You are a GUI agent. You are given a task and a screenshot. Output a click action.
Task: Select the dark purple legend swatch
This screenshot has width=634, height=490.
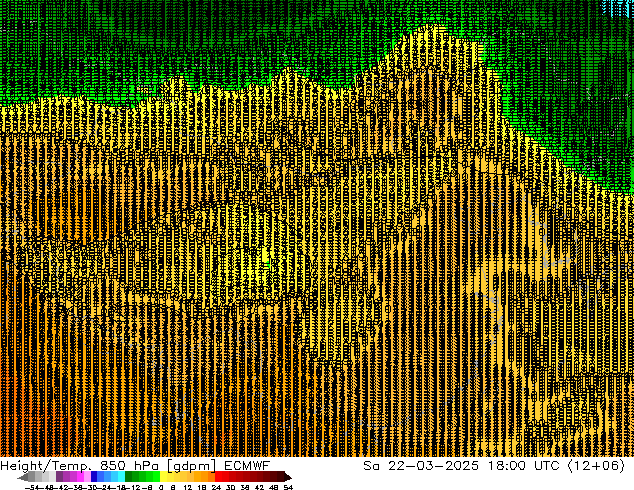(x=59, y=476)
